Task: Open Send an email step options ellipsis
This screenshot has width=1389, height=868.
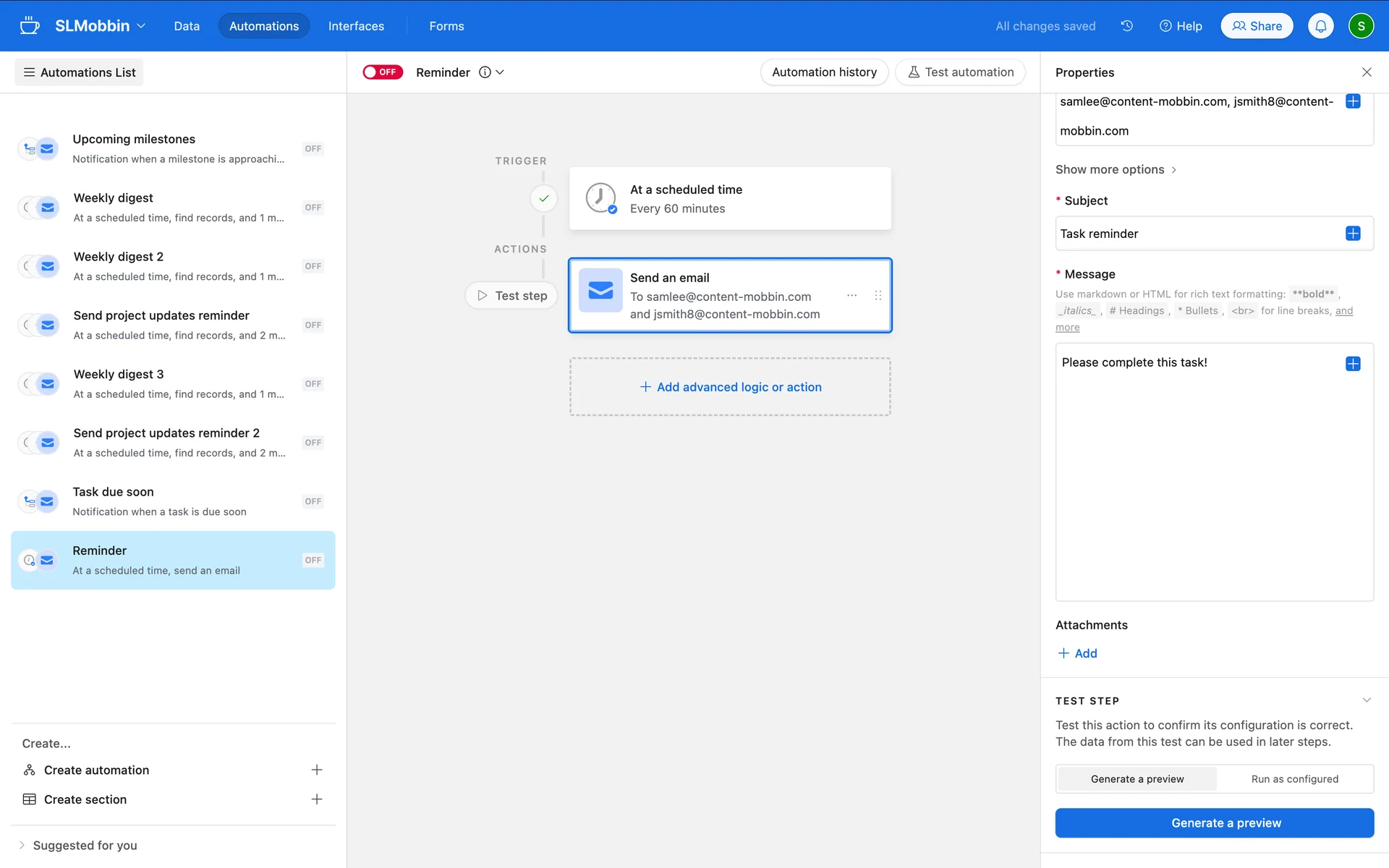Action: [x=851, y=295]
